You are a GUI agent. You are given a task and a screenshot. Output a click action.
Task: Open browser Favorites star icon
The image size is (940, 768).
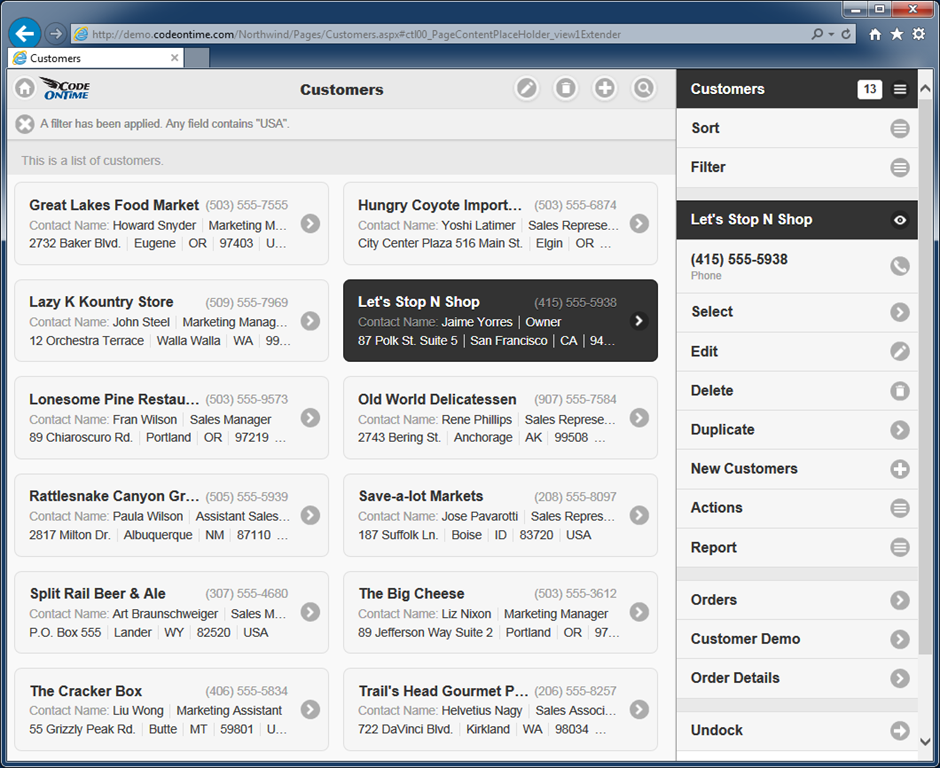(897, 34)
